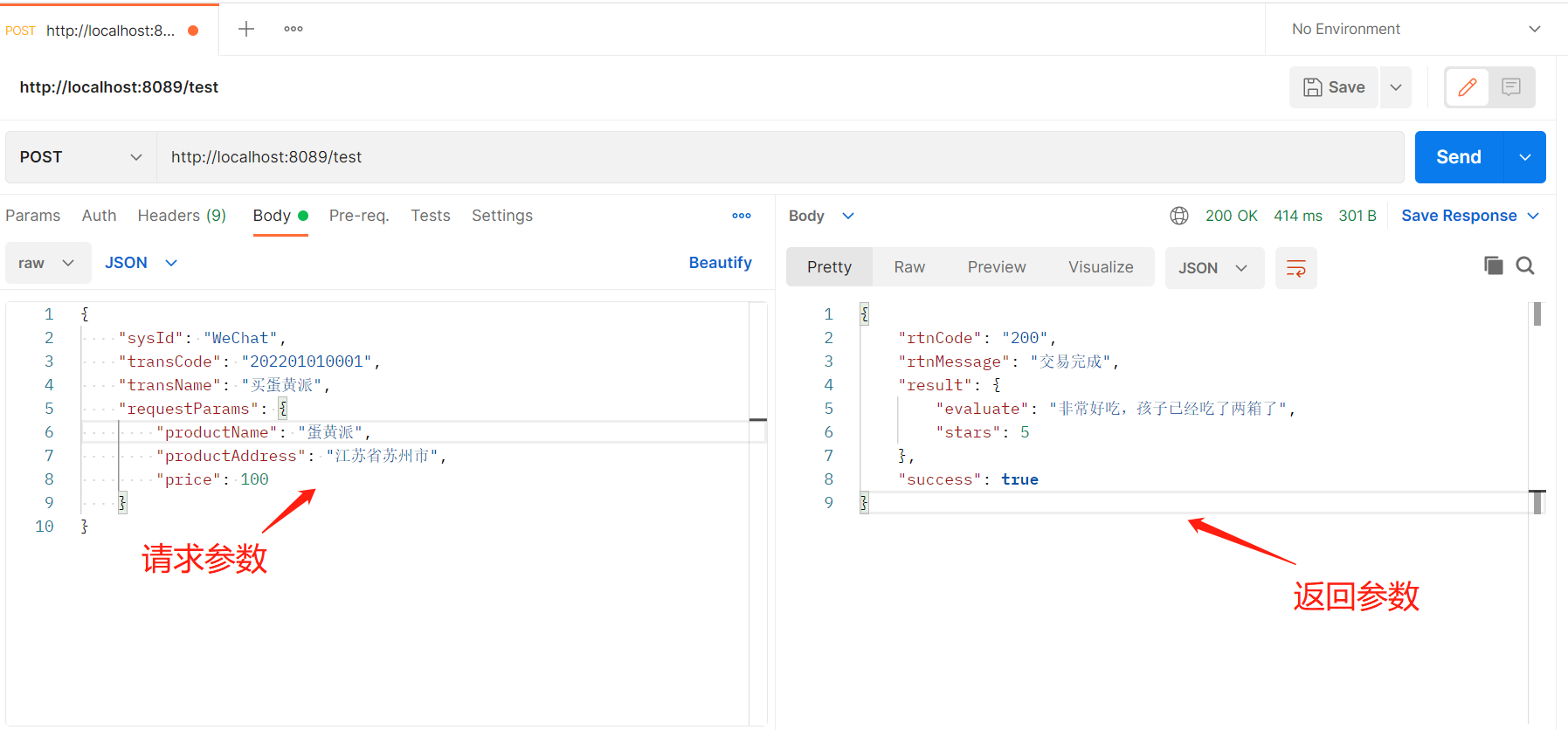Click the 200 OK status text
This screenshot has height=730, width=1568.
tap(1232, 216)
